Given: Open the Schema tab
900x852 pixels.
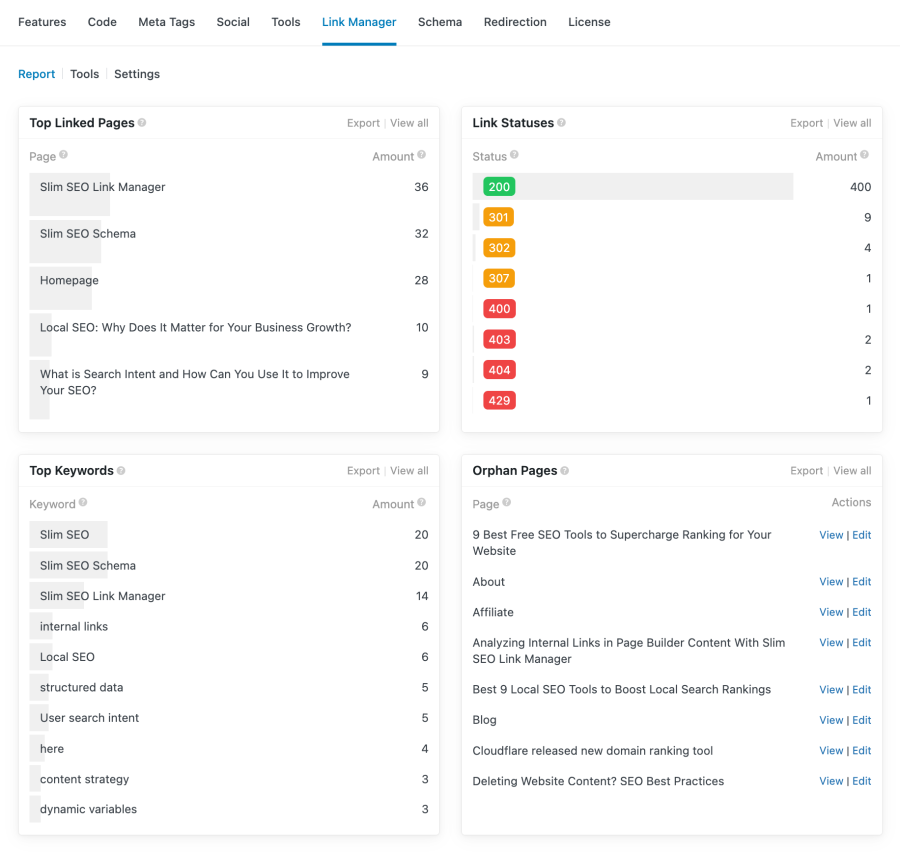Looking at the screenshot, I should click(x=440, y=22).
